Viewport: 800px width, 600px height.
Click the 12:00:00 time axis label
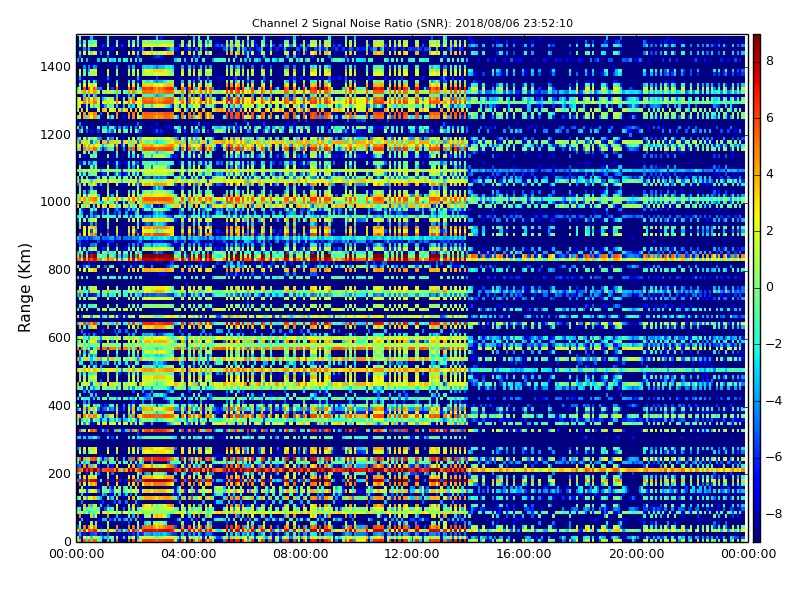coord(412,554)
